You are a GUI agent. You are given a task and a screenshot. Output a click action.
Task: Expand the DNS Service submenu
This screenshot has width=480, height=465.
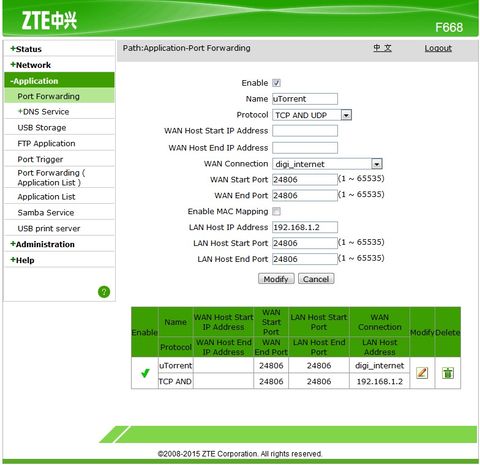[x=44, y=112]
